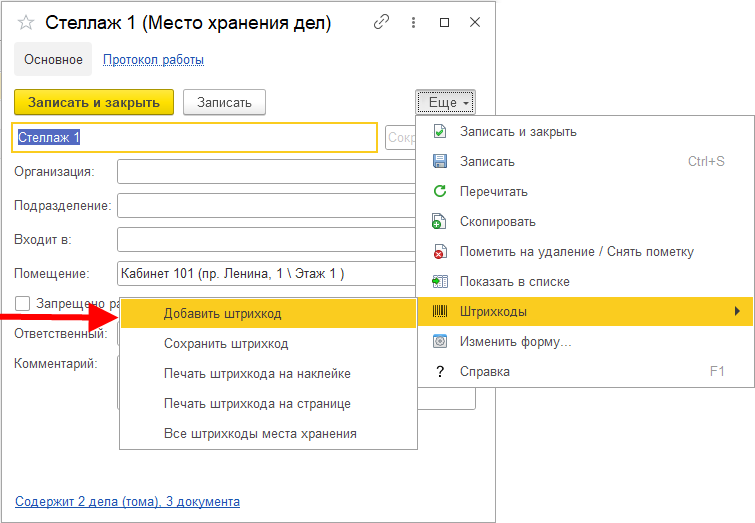
Task: Switch to the Протокол работы tab
Action: [x=153, y=60]
